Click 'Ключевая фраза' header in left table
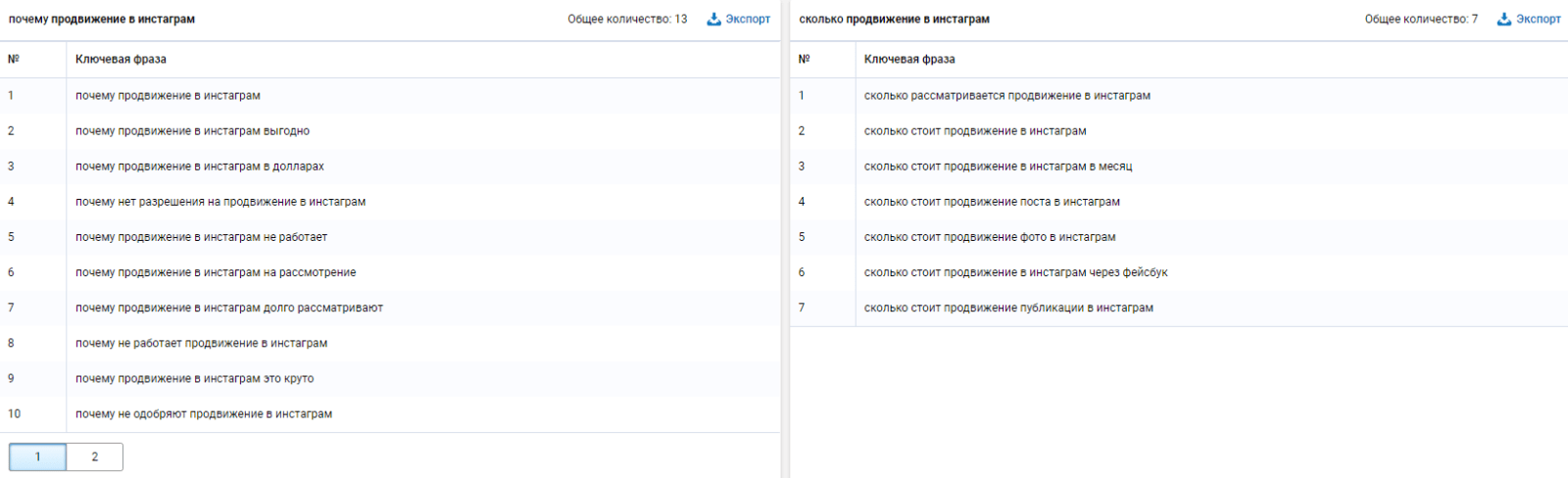1568x478 pixels. (x=121, y=59)
